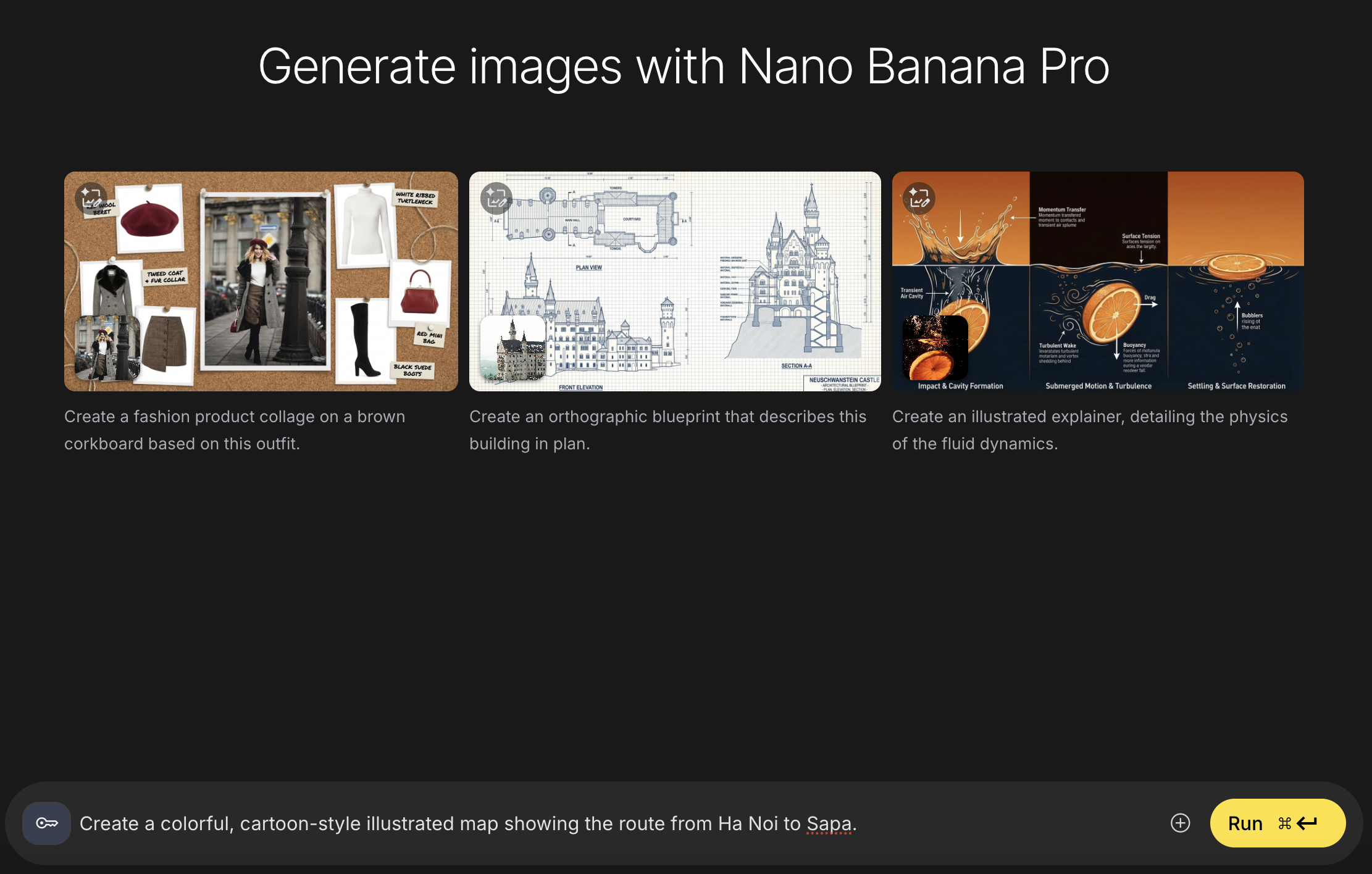This screenshot has height=874, width=1372.
Task: Click the image-edit icon on castle blueprint
Action: [496, 198]
